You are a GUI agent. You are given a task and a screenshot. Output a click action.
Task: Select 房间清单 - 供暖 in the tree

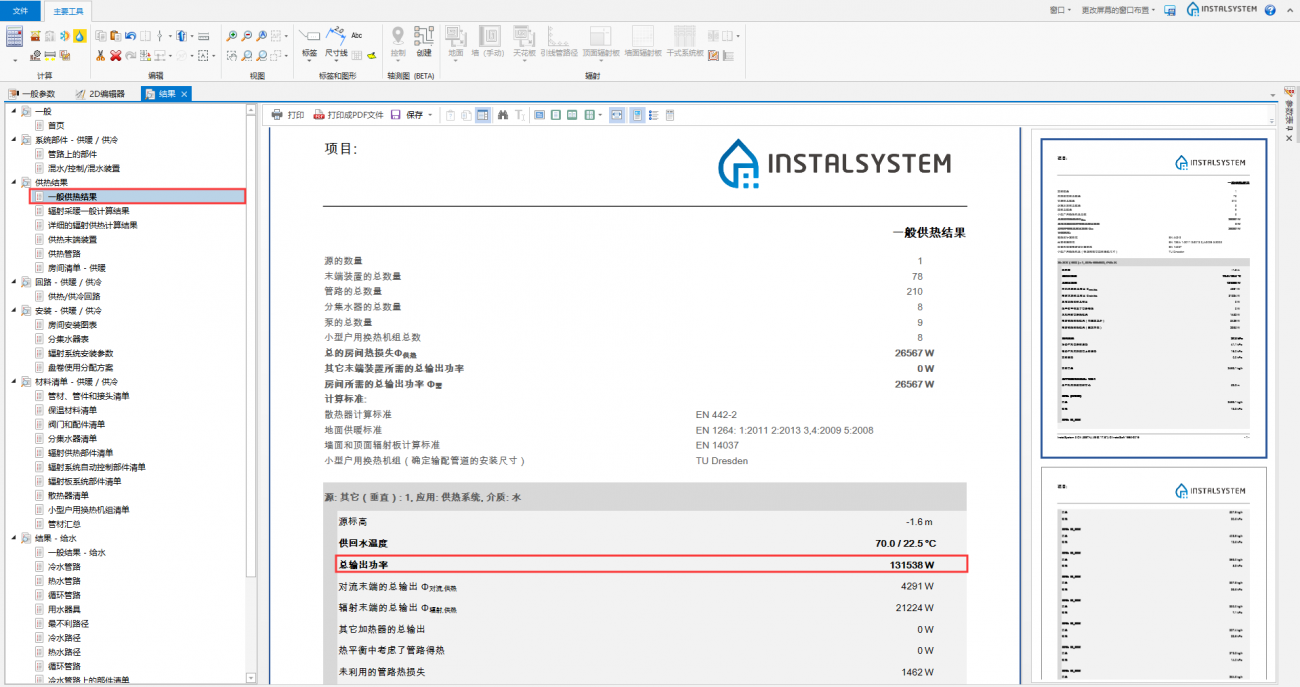point(76,268)
